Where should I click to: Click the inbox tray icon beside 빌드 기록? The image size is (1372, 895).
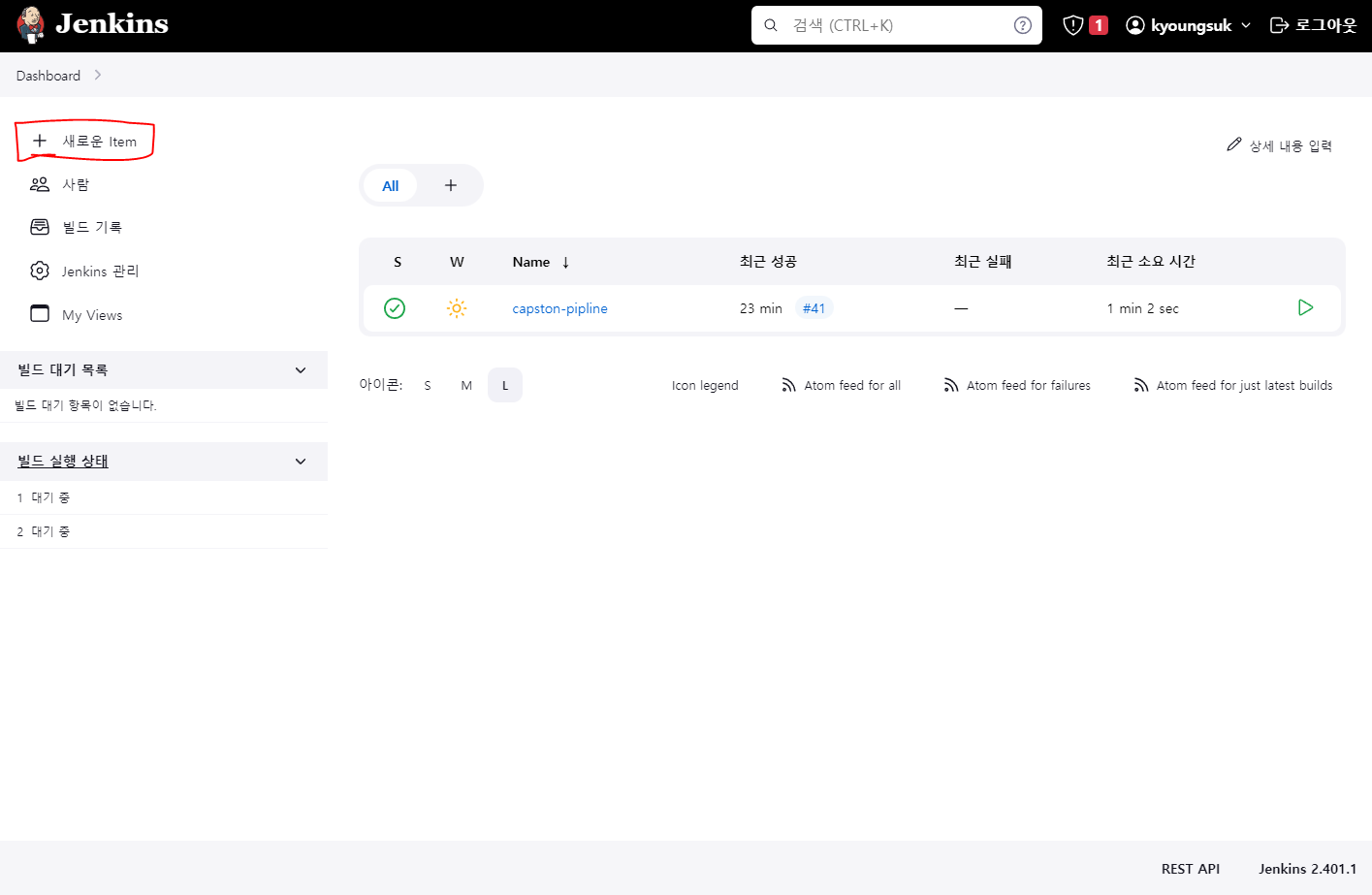pyautogui.click(x=40, y=227)
